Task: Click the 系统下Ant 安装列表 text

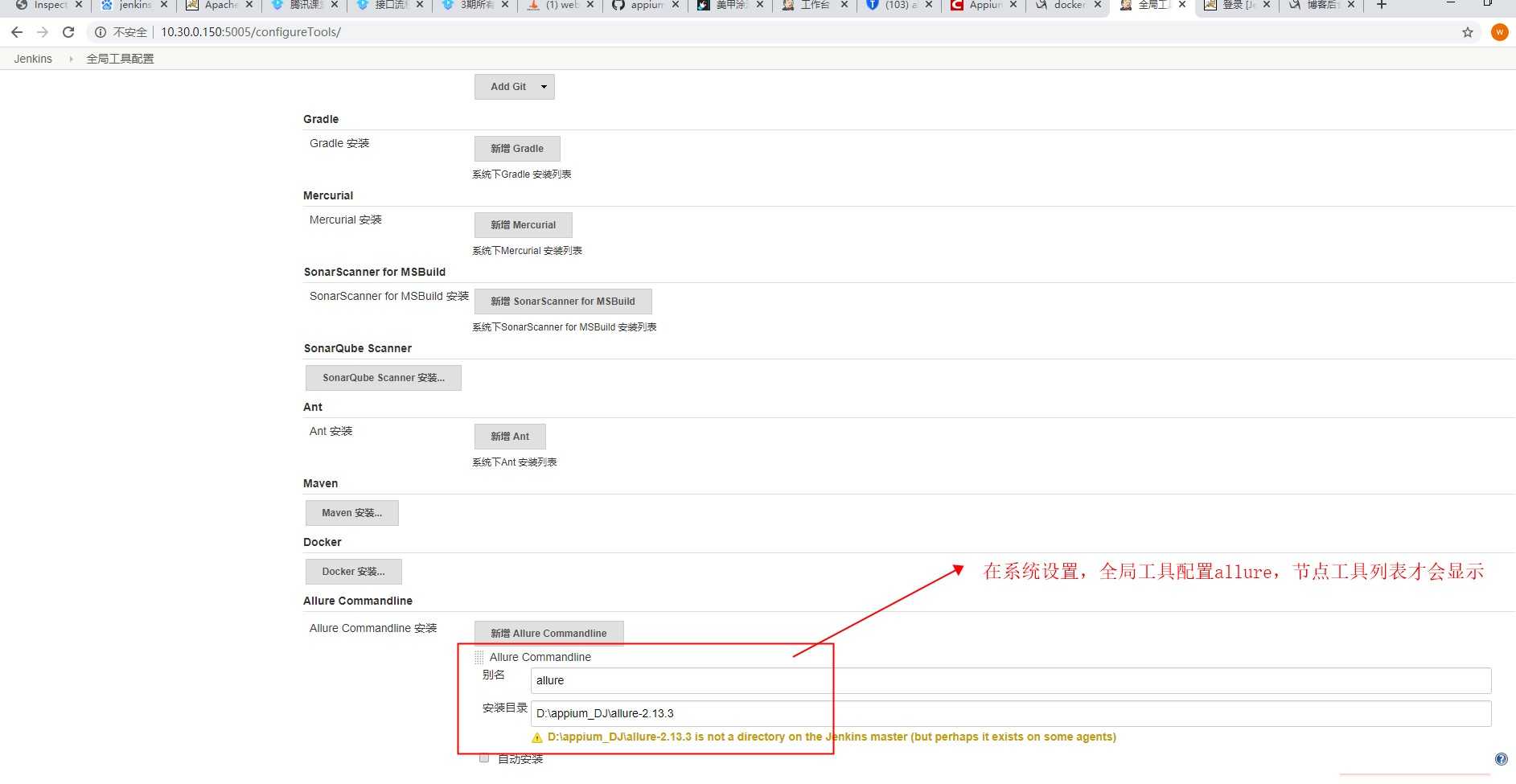Action: pyautogui.click(x=515, y=462)
